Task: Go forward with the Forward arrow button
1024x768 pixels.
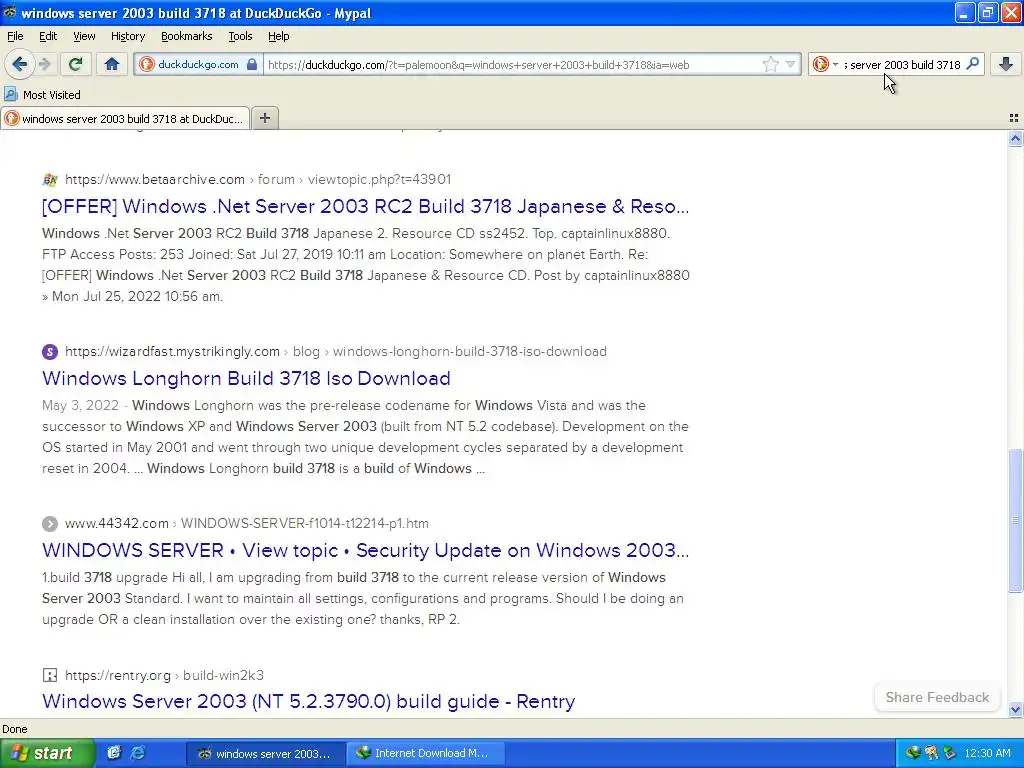Action: point(44,64)
